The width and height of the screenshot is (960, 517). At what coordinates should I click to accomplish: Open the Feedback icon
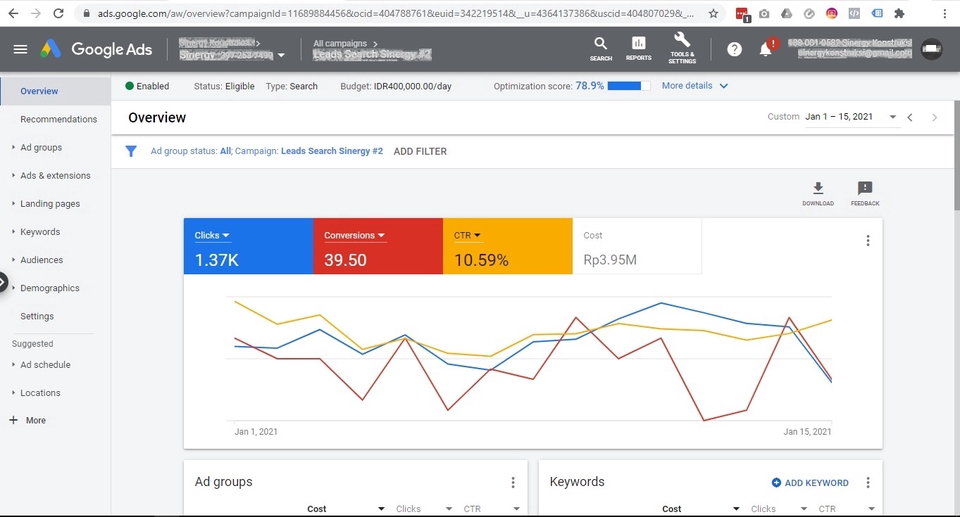coord(864,193)
